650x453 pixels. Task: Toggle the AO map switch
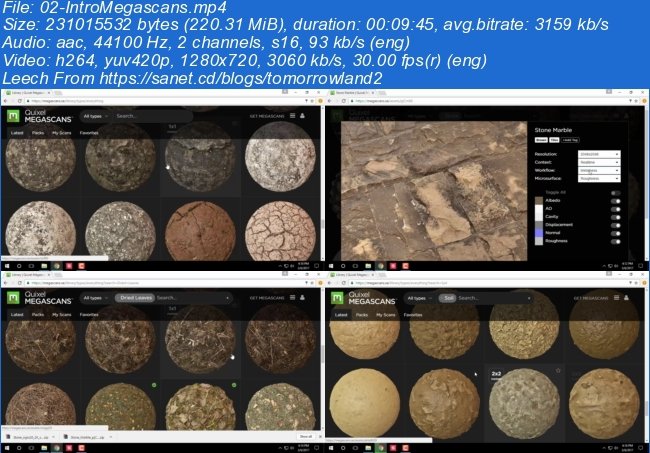pos(616,209)
